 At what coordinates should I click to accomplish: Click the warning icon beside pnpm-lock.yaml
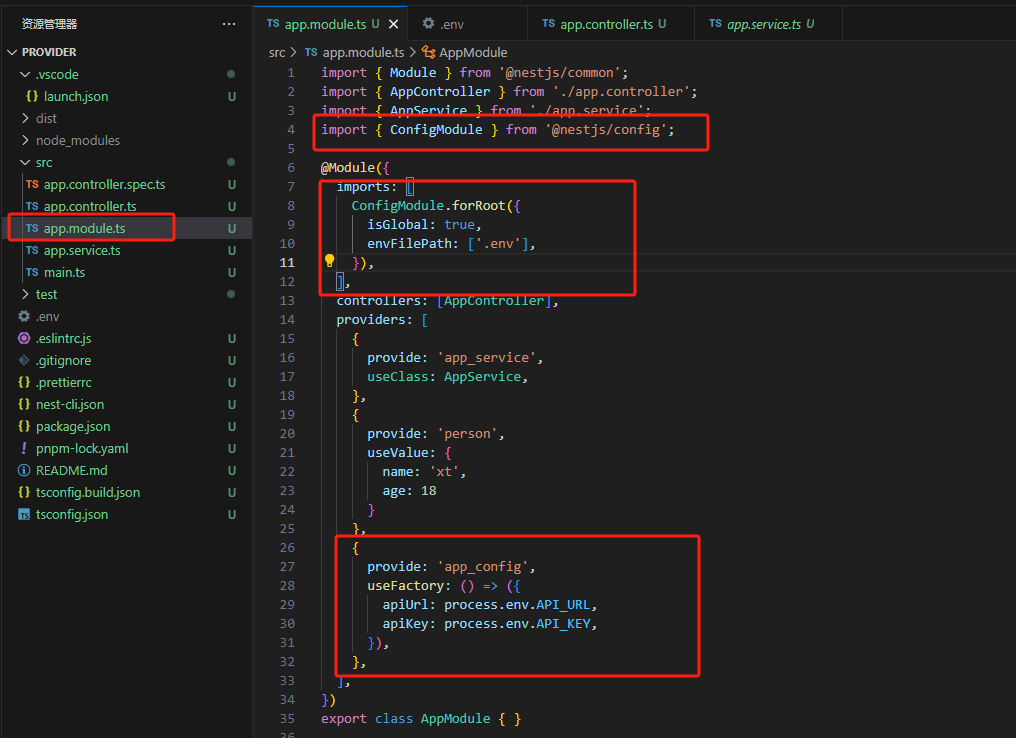24,448
